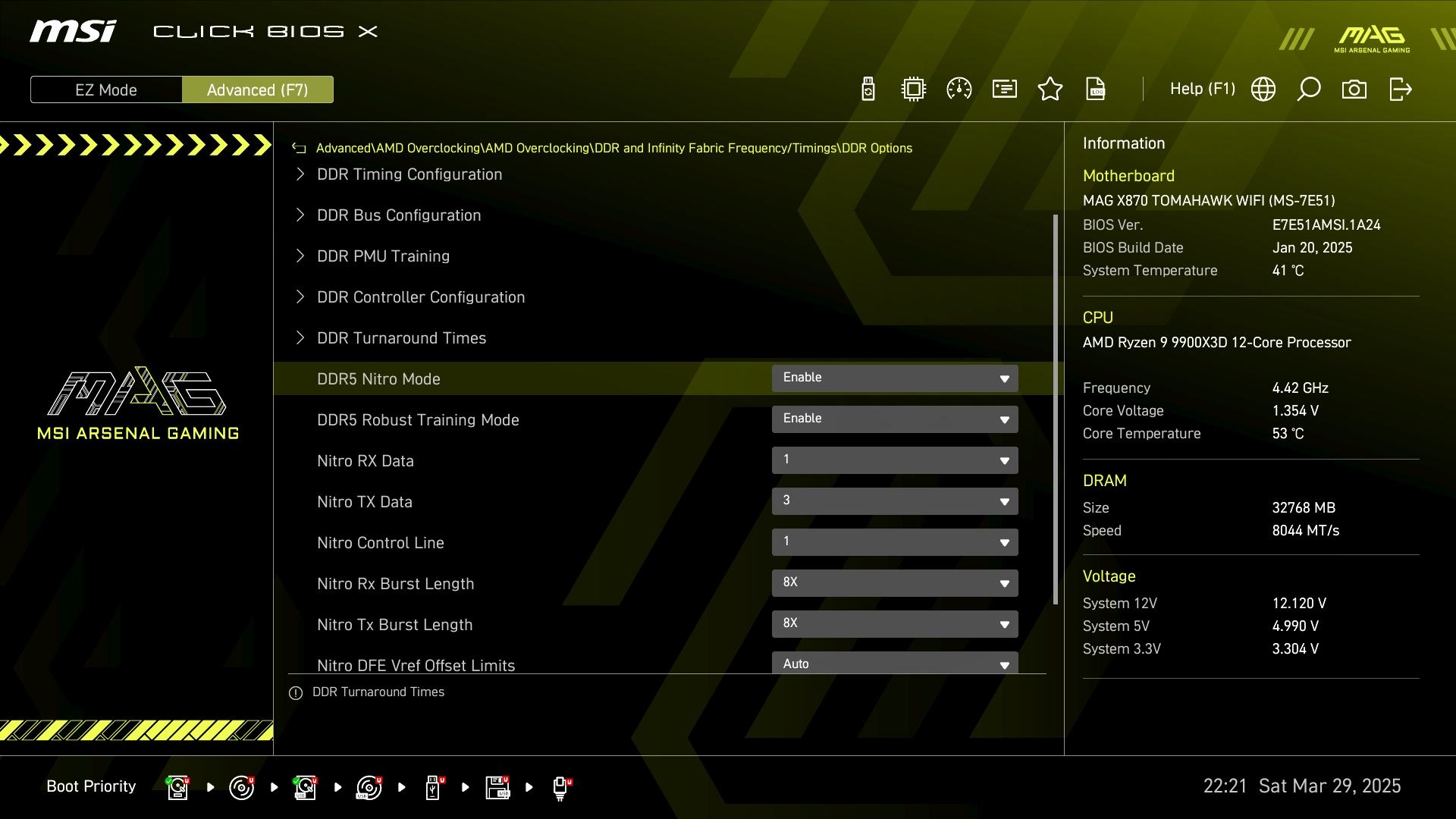Select the Advanced (F7) tab
This screenshot has height=819, width=1456.
[x=258, y=89]
